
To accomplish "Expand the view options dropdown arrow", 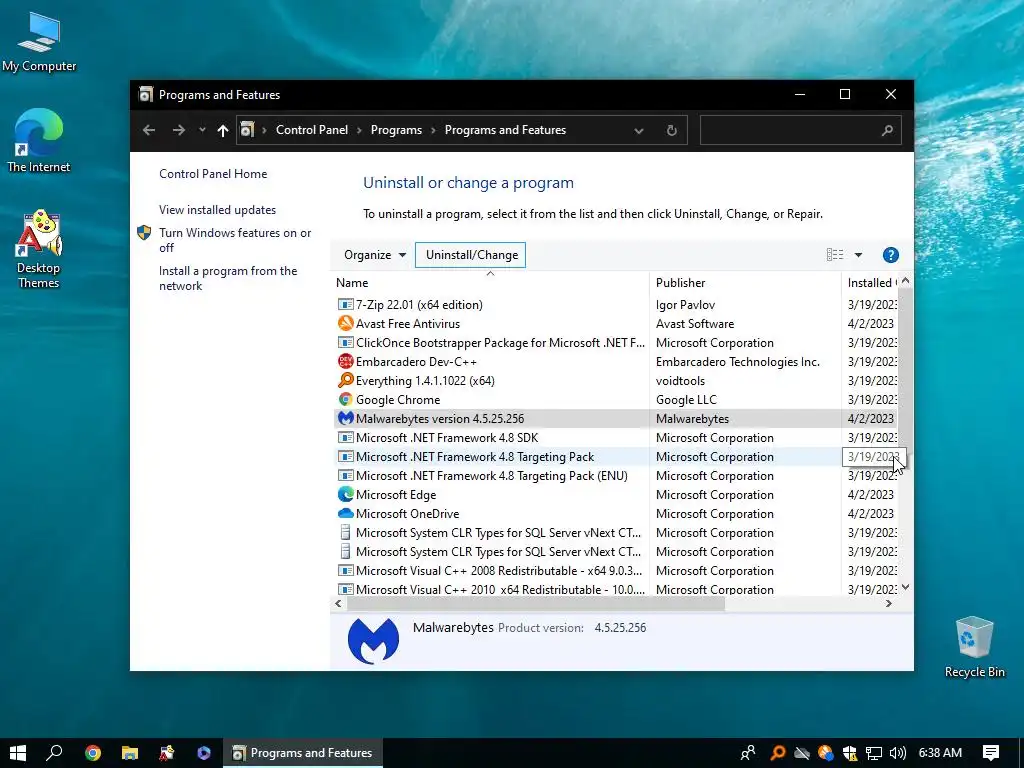I will (858, 255).
